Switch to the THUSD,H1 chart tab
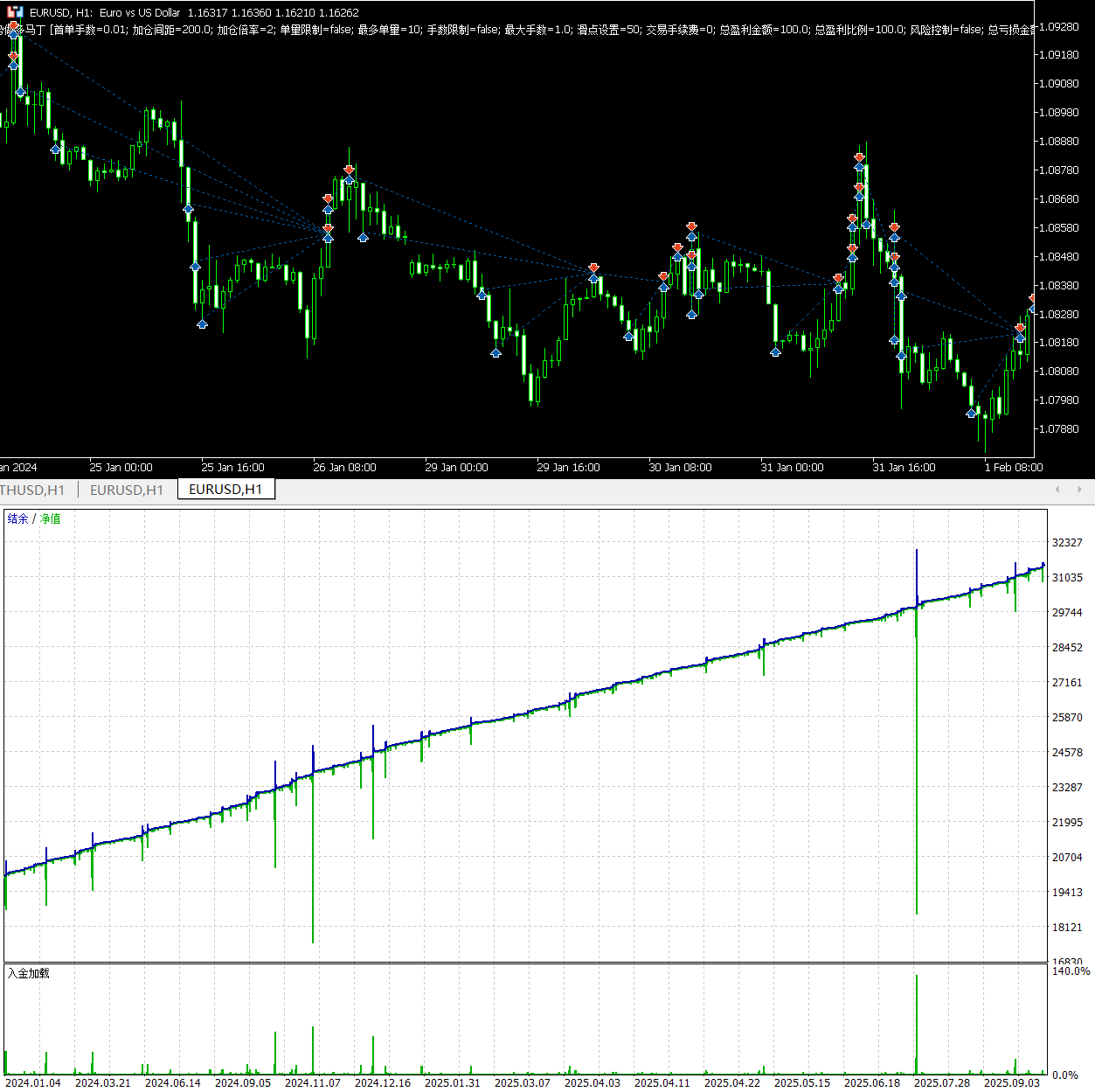Viewport: 1095px width, 1092px height. pyautogui.click(x=33, y=490)
